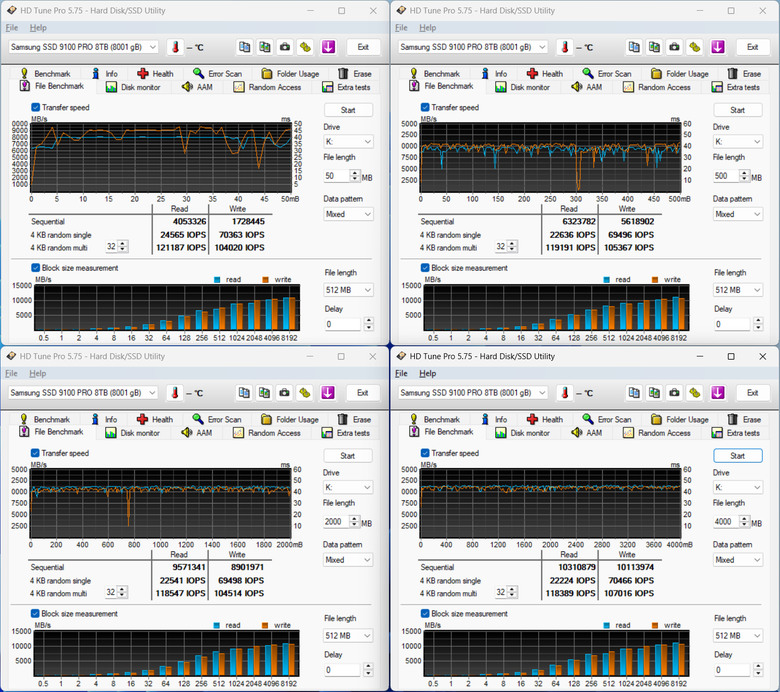Viewport: 780px width, 692px height.
Task: Open Drive K: dropdown in top-left window
Action: 348,142
